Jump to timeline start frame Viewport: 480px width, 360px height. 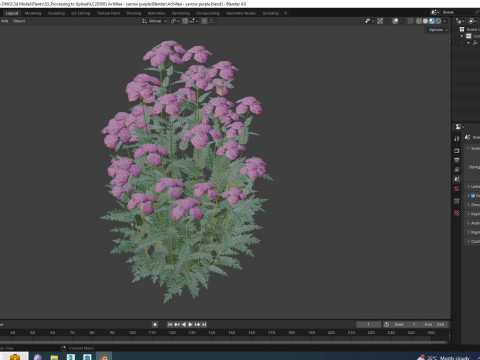point(170,324)
